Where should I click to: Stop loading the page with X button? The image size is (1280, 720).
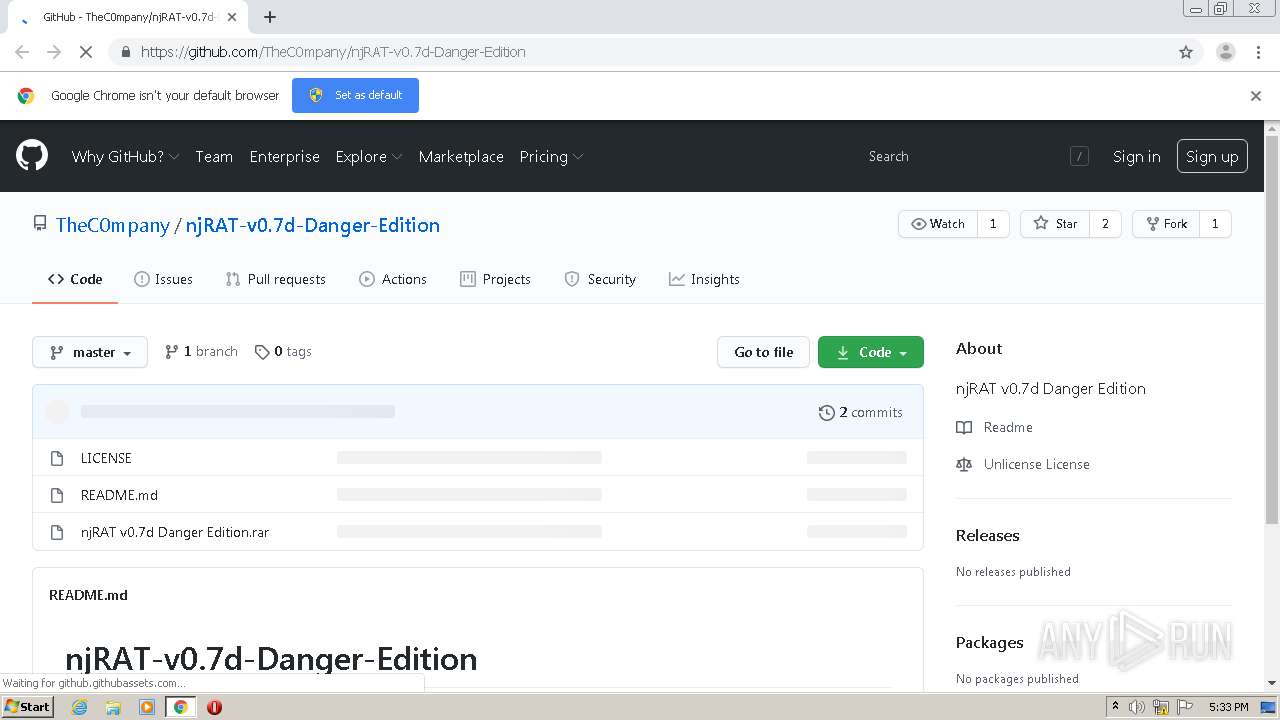86,52
